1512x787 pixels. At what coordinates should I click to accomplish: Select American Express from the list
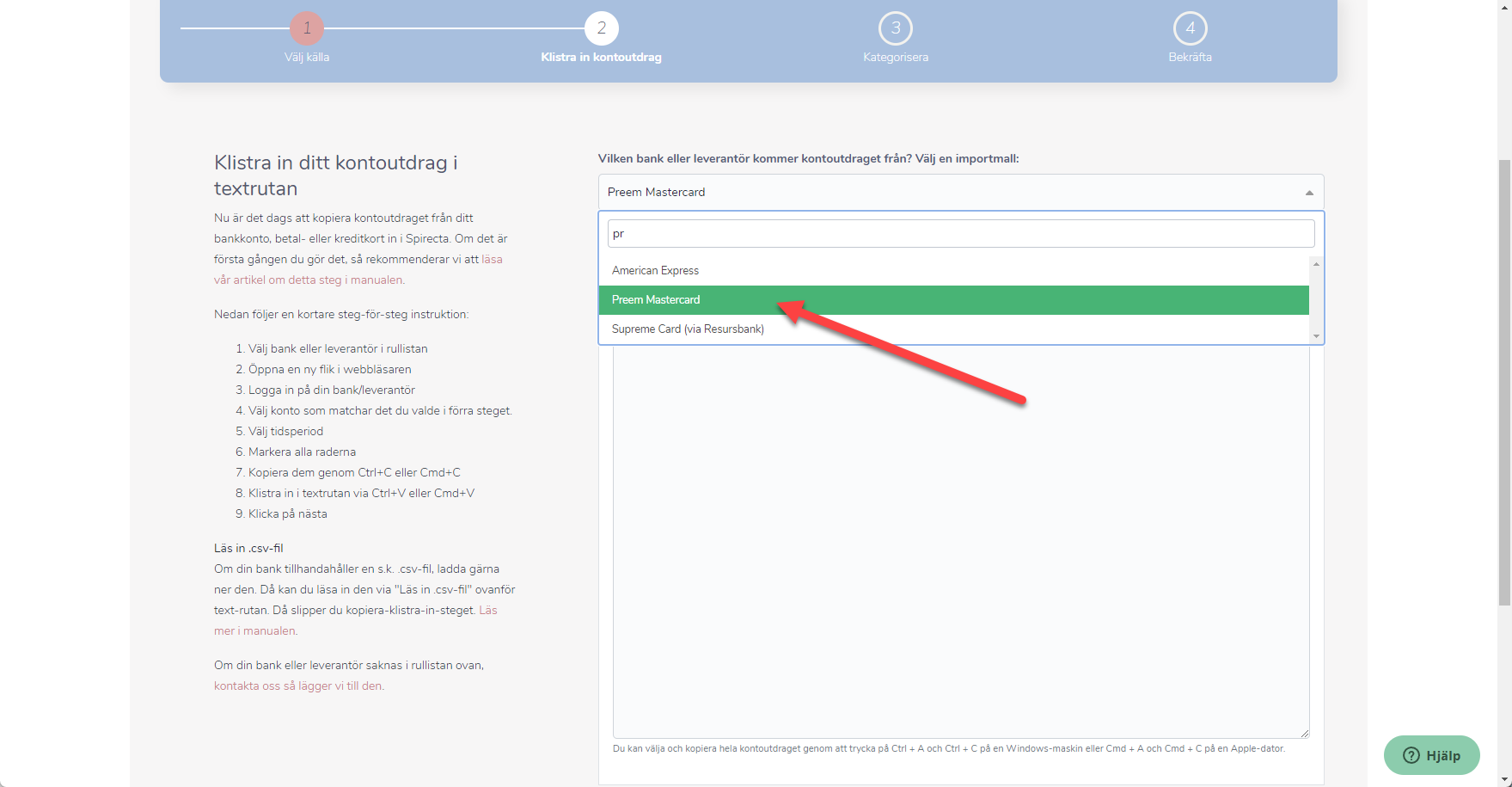(954, 270)
